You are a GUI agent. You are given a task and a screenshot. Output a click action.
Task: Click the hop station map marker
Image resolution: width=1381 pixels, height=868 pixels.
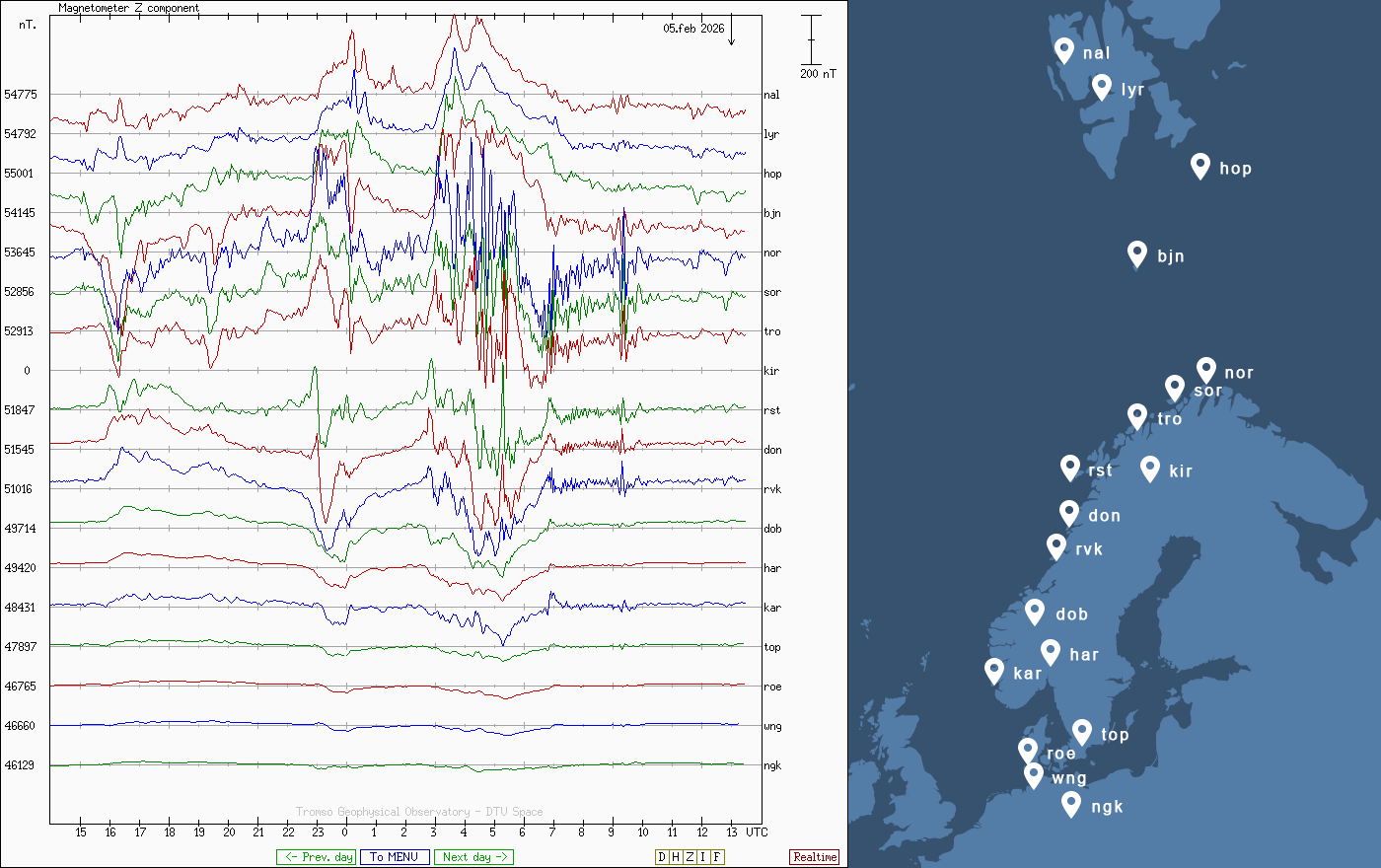pos(1199,166)
